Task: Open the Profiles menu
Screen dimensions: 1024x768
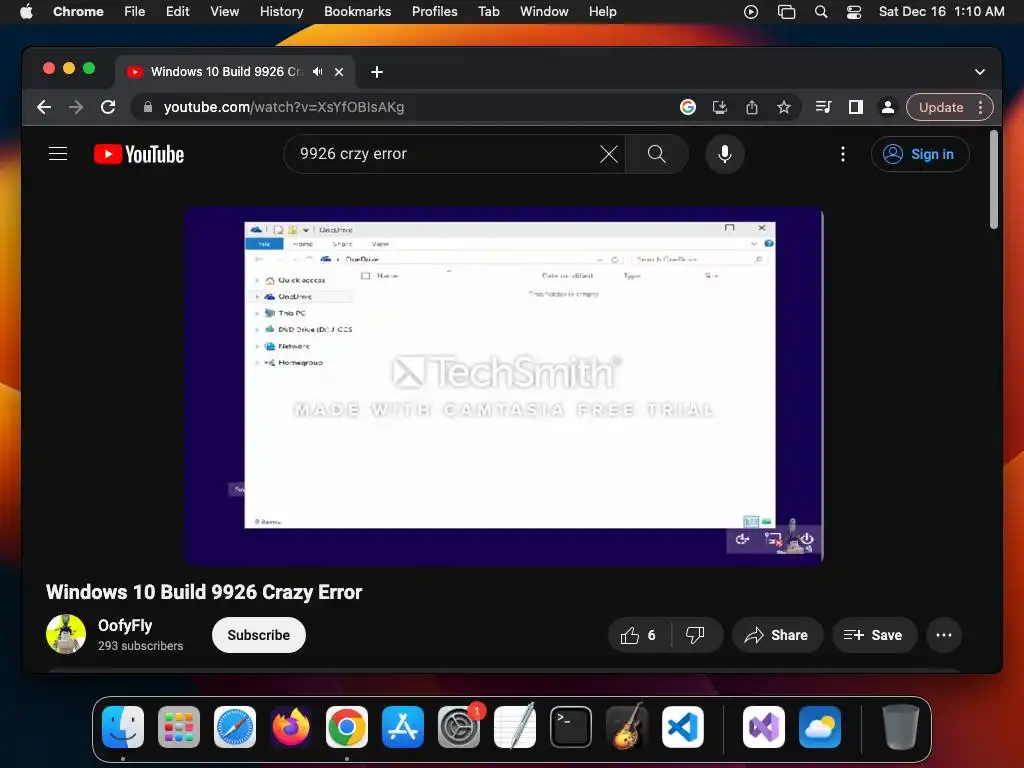Action: tap(434, 12)
